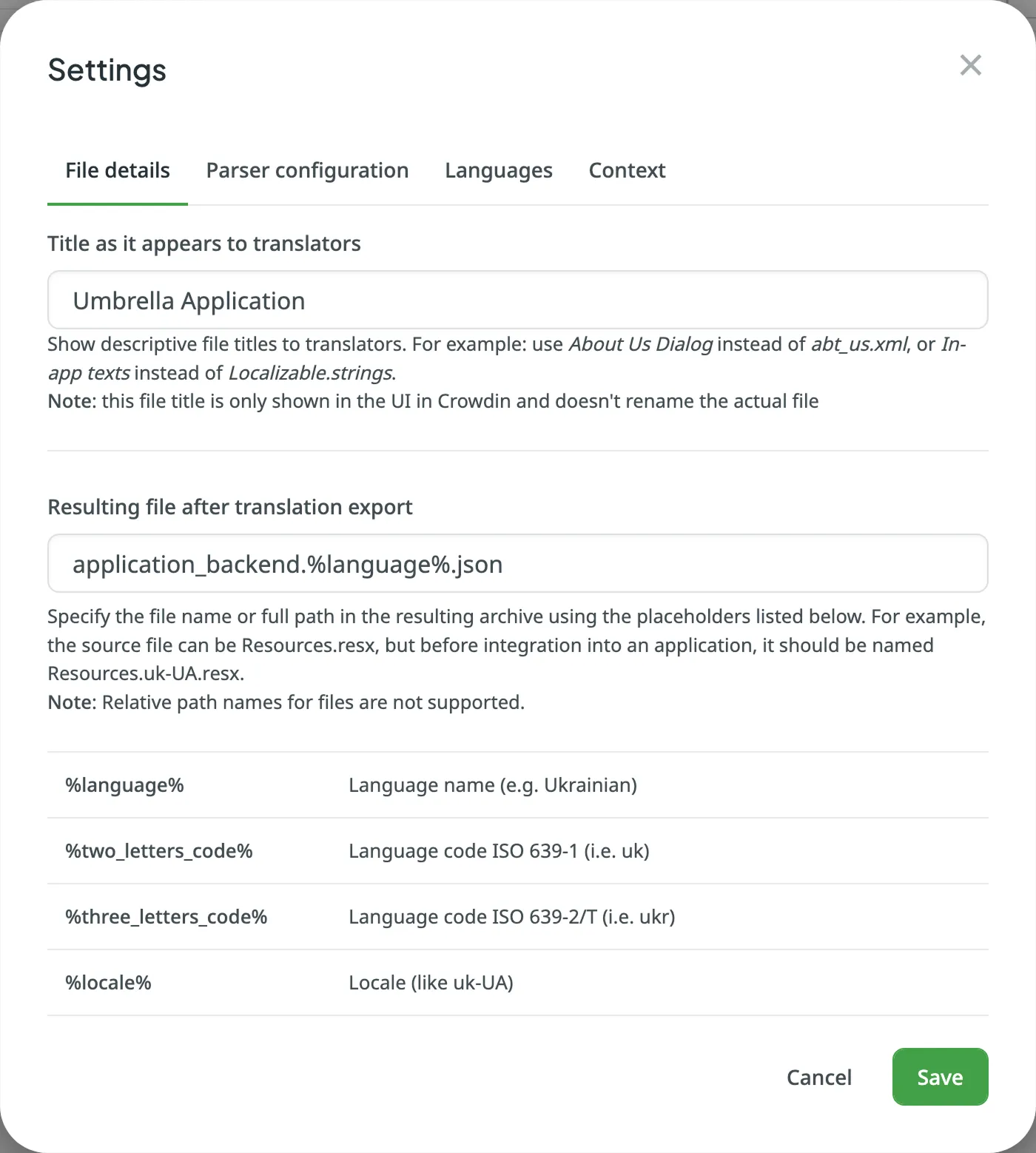Click the %two_letters_code% placeholder

159,851
